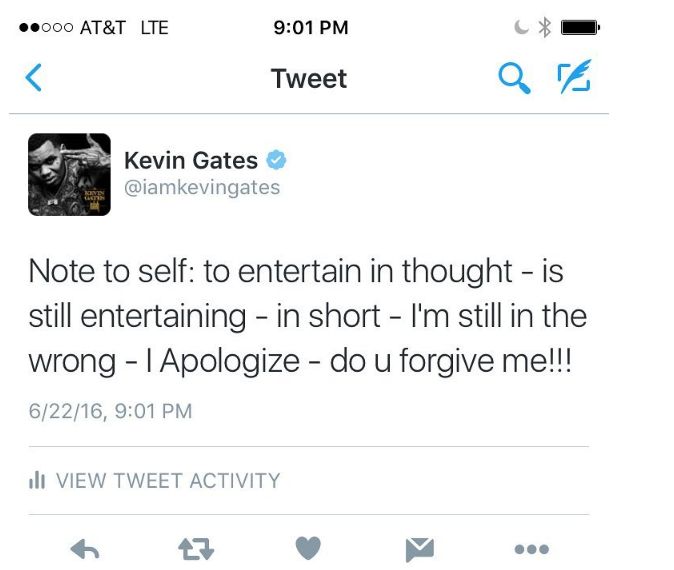The width and height of the screenshot is (674, 570).
Task: Click the tweet timestamp 6/22/16, 9:01 PM
Action: tap(110, 411)
